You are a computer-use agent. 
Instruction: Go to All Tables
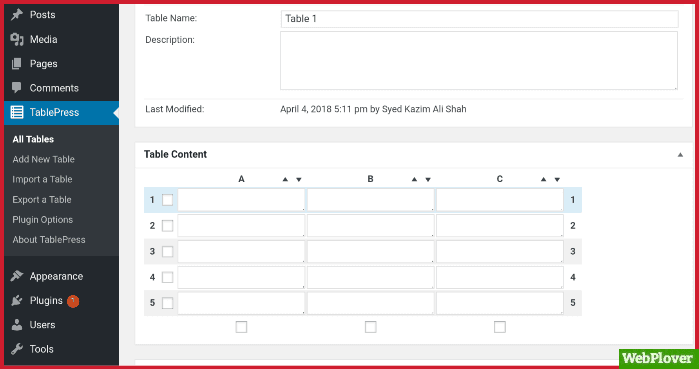[33, 139]
